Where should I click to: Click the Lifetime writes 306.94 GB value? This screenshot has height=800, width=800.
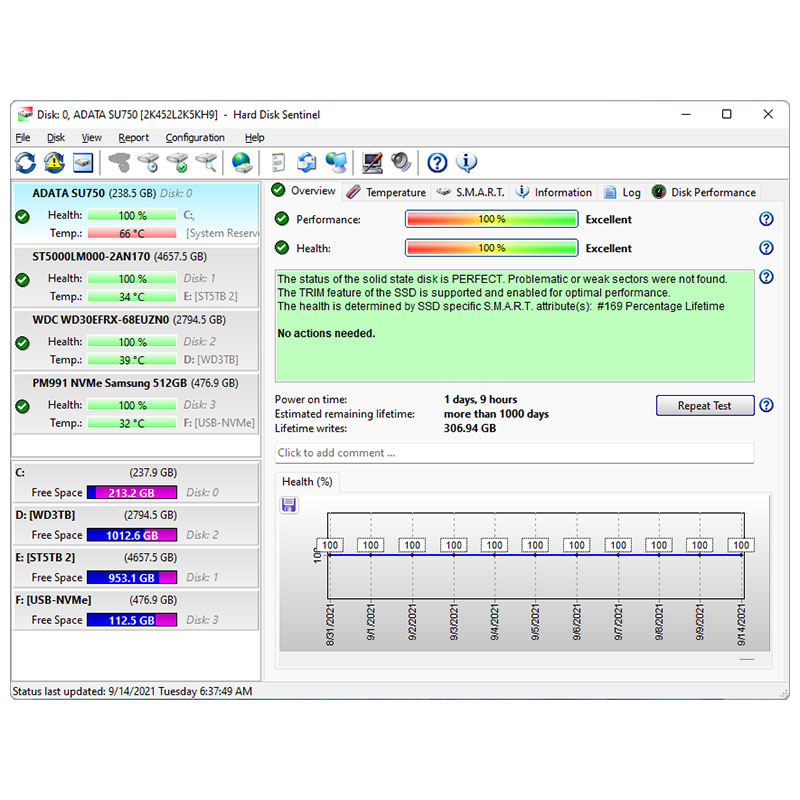(470, 428)
